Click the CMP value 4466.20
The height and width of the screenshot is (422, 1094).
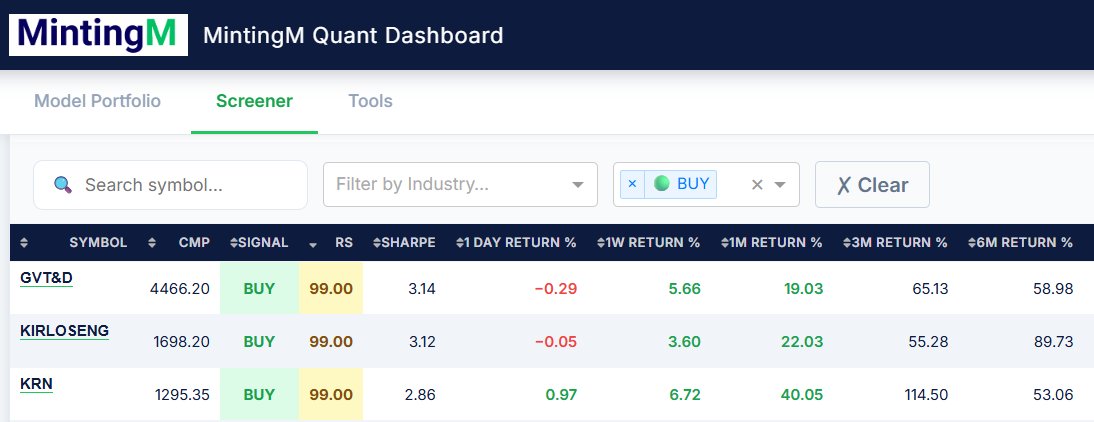point(180,289)
